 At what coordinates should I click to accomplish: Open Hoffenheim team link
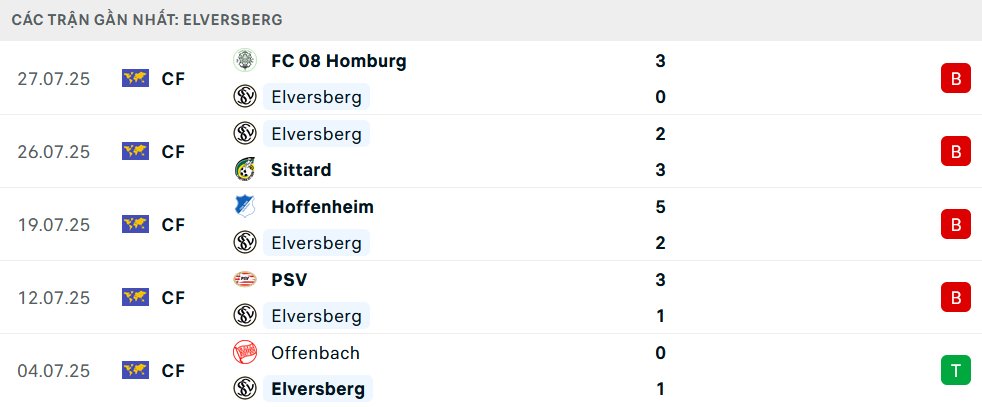click(323, 207)
